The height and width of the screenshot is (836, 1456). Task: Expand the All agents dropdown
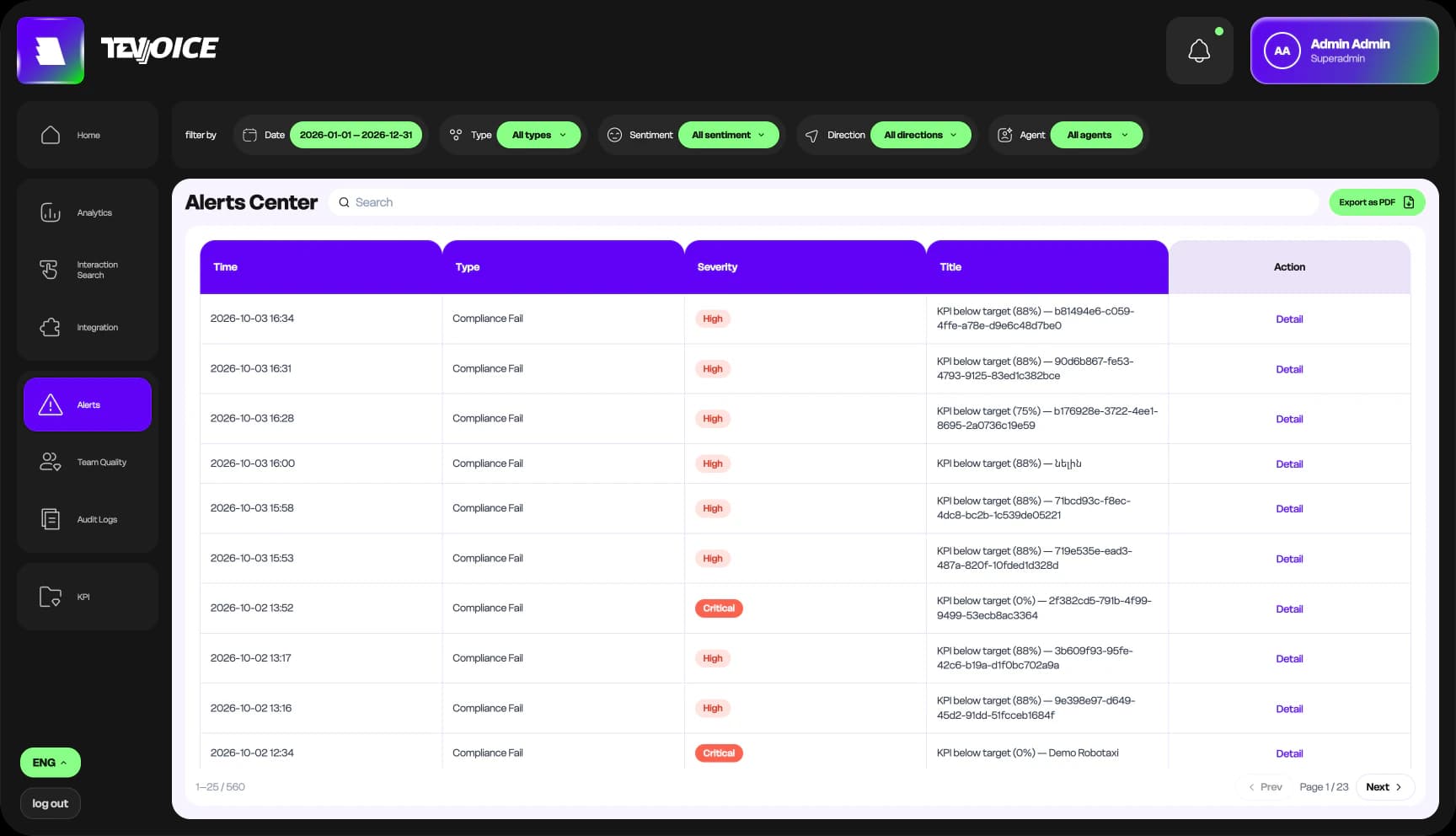[x=1097, y=135]
